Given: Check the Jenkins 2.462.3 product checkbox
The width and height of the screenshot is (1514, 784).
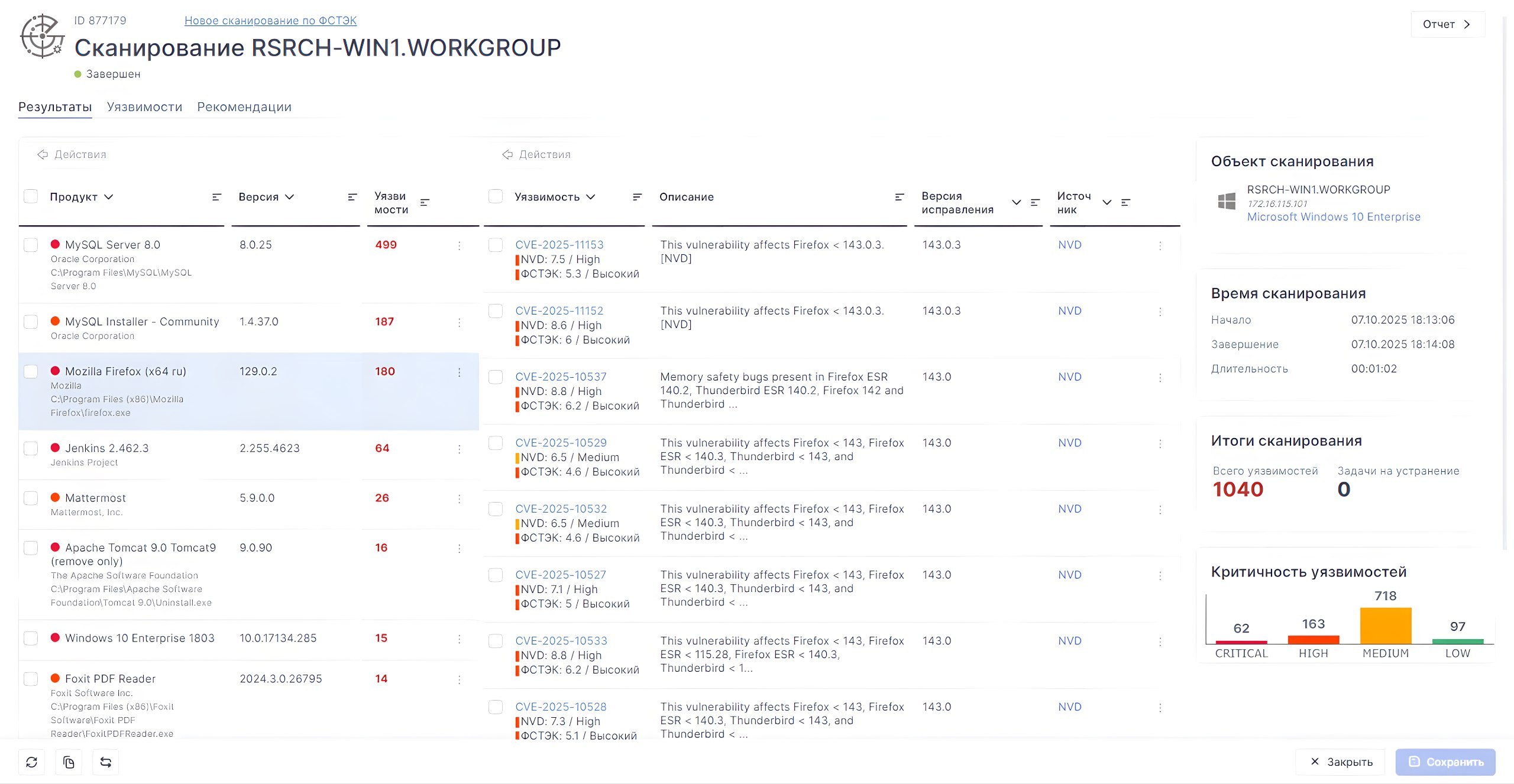Looking at the screenshot, I should 31,448.
